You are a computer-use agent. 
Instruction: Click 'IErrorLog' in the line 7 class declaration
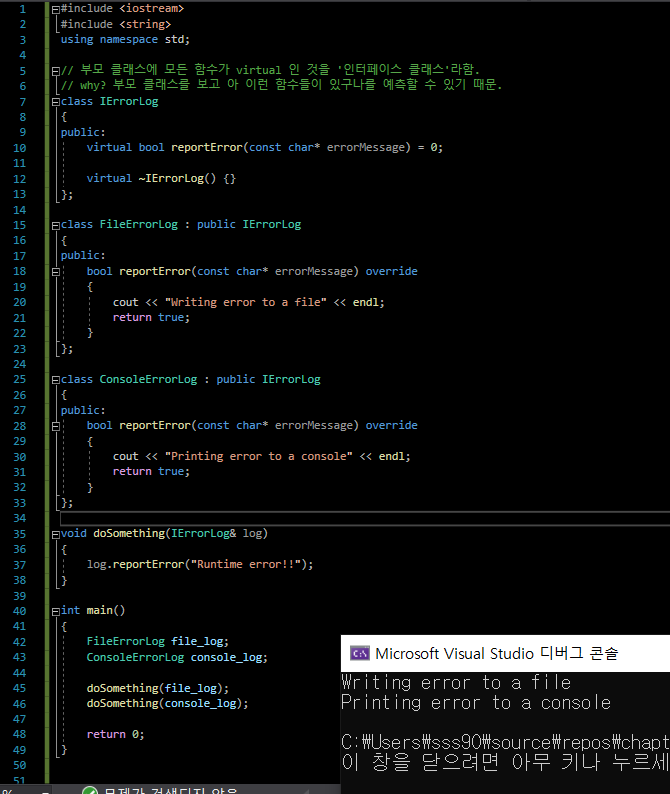tap(129, 101)
